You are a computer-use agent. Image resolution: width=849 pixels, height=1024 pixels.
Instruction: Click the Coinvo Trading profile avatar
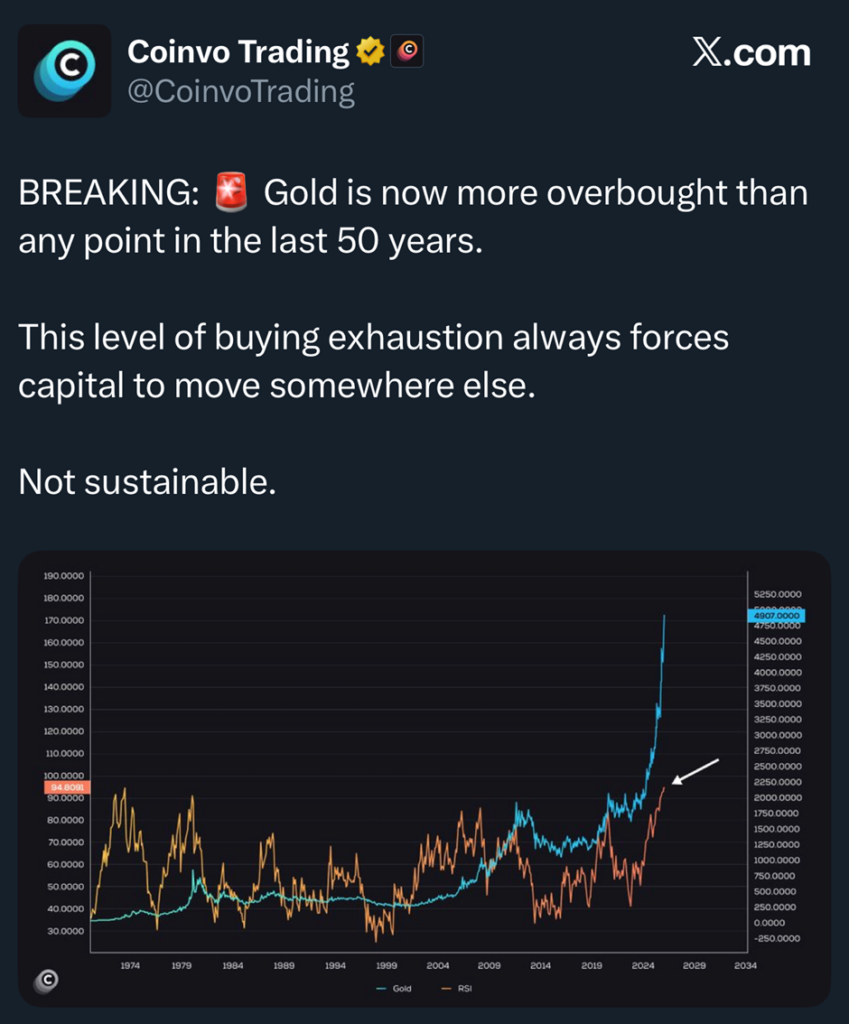pos(65,71)
